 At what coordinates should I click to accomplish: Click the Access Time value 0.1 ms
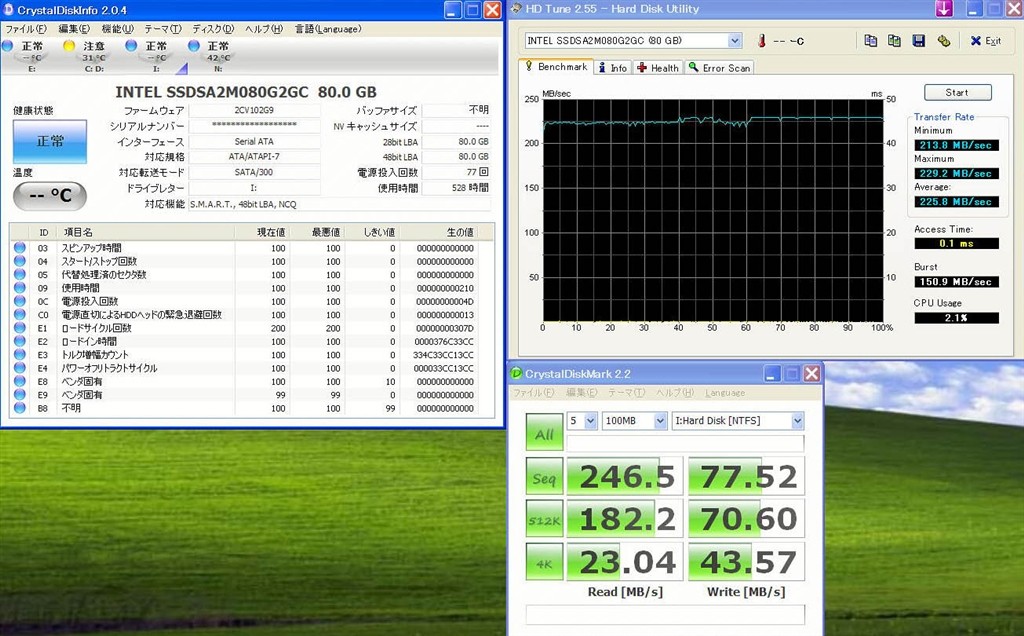(956, 244)
